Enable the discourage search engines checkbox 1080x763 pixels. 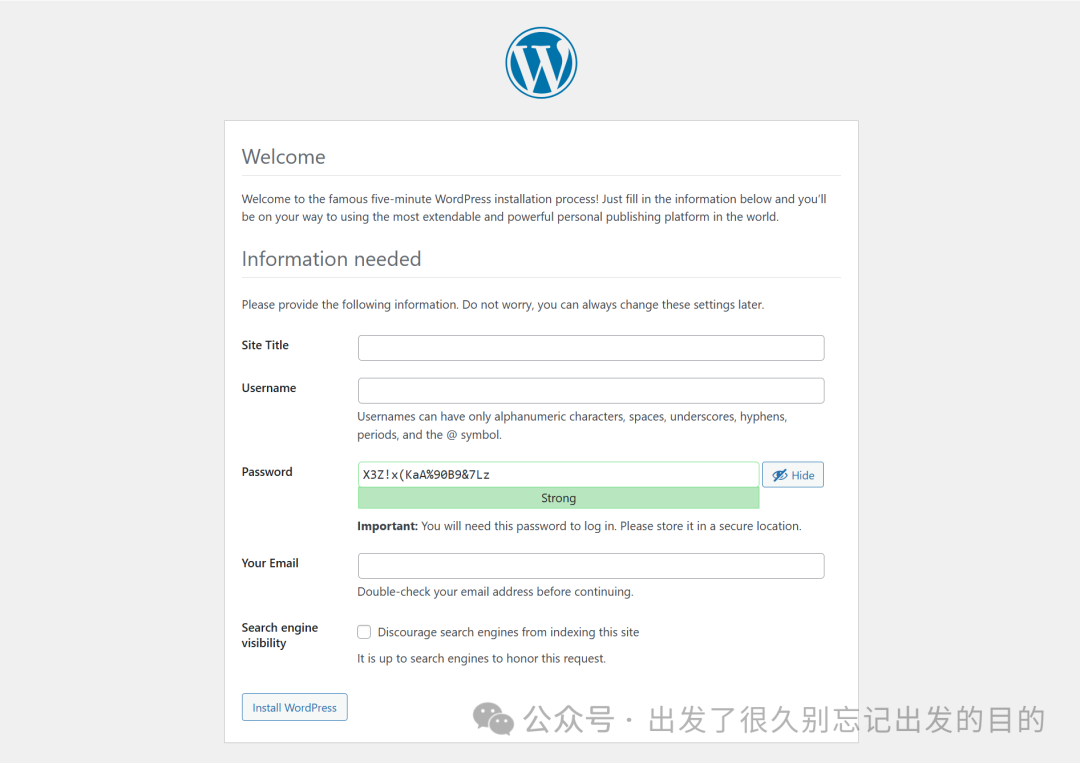pyautogui.click(x=364, y=632)
